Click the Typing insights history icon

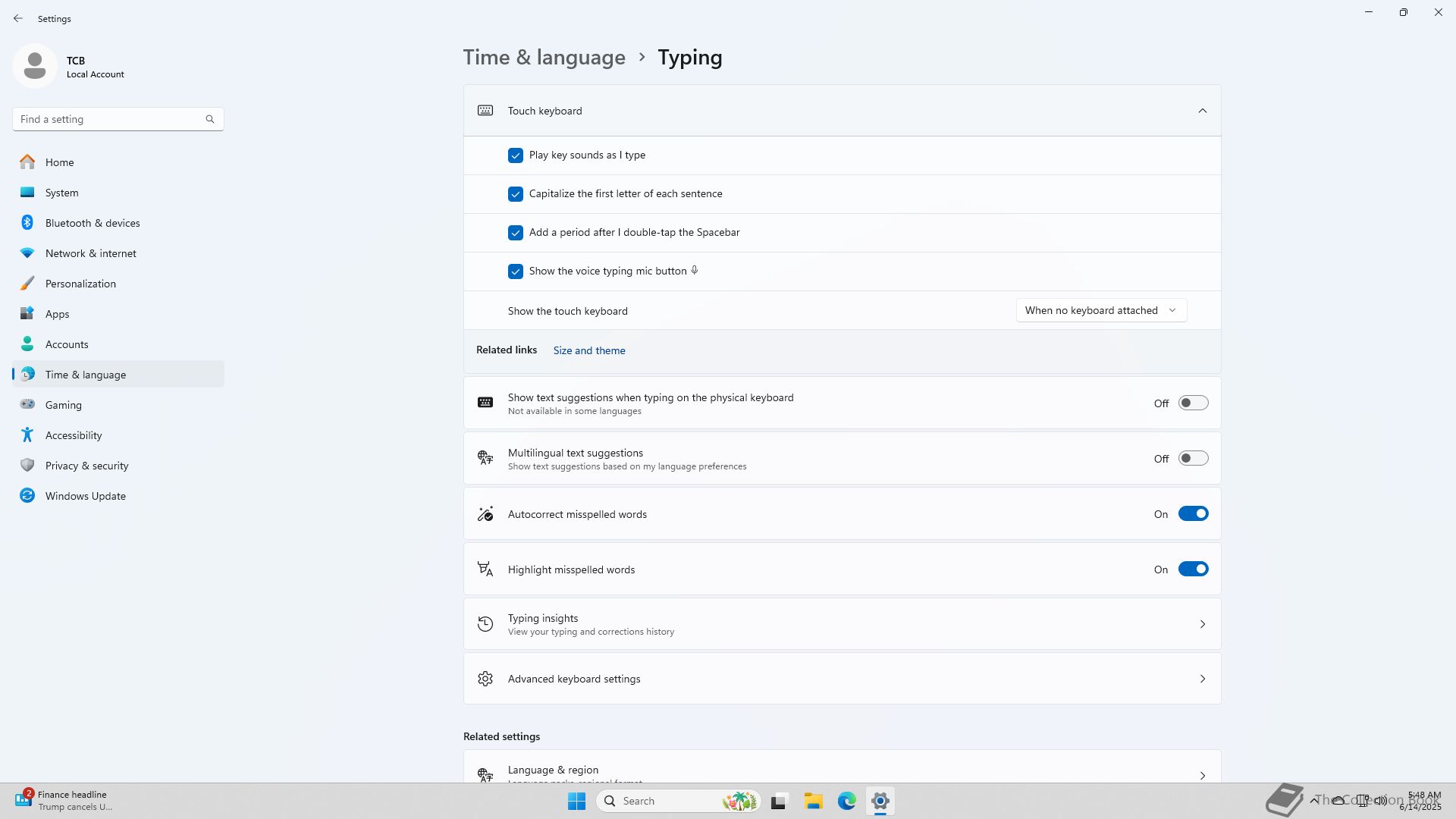tap(485, 624)
